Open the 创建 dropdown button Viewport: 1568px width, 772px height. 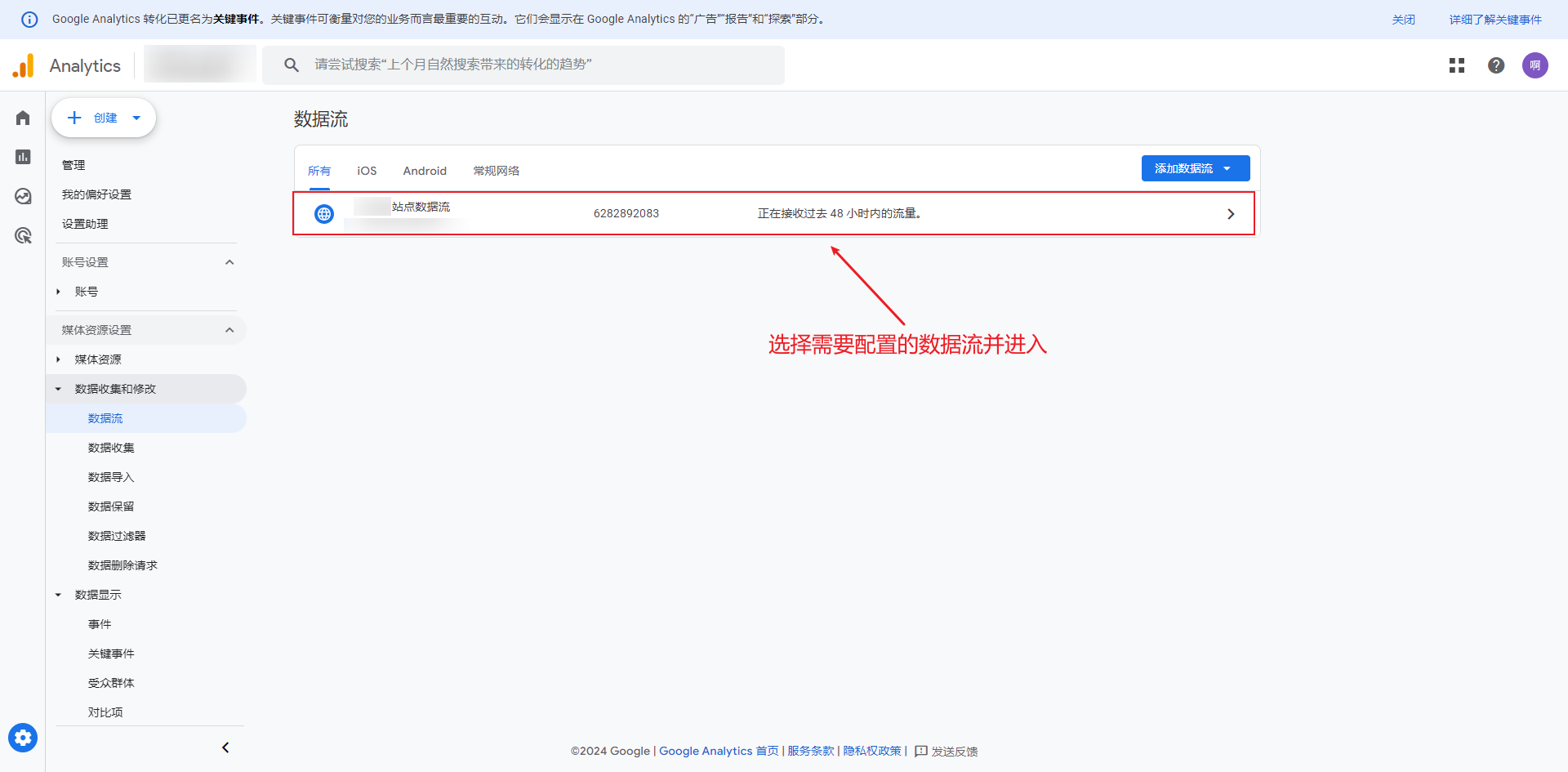(x=104, y=118)
